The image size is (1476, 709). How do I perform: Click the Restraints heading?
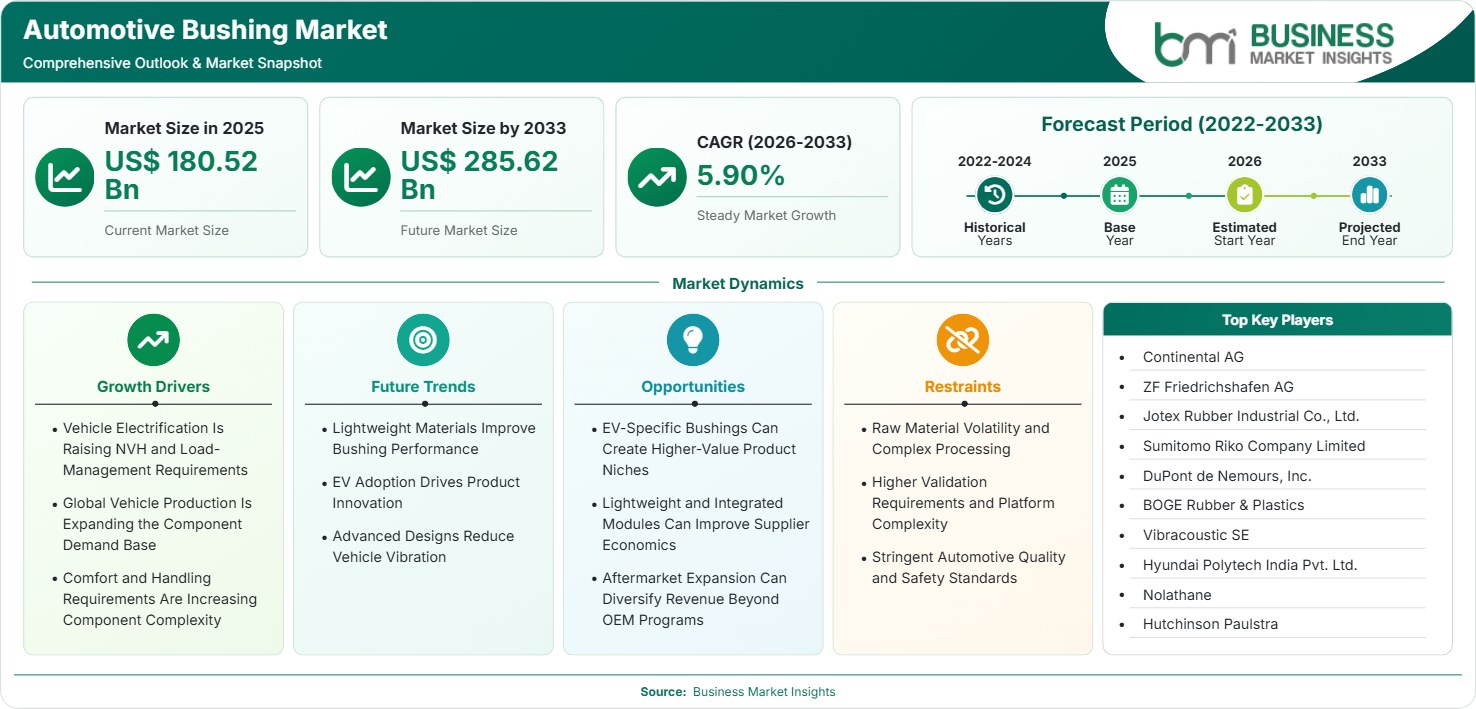coord(963,387)
